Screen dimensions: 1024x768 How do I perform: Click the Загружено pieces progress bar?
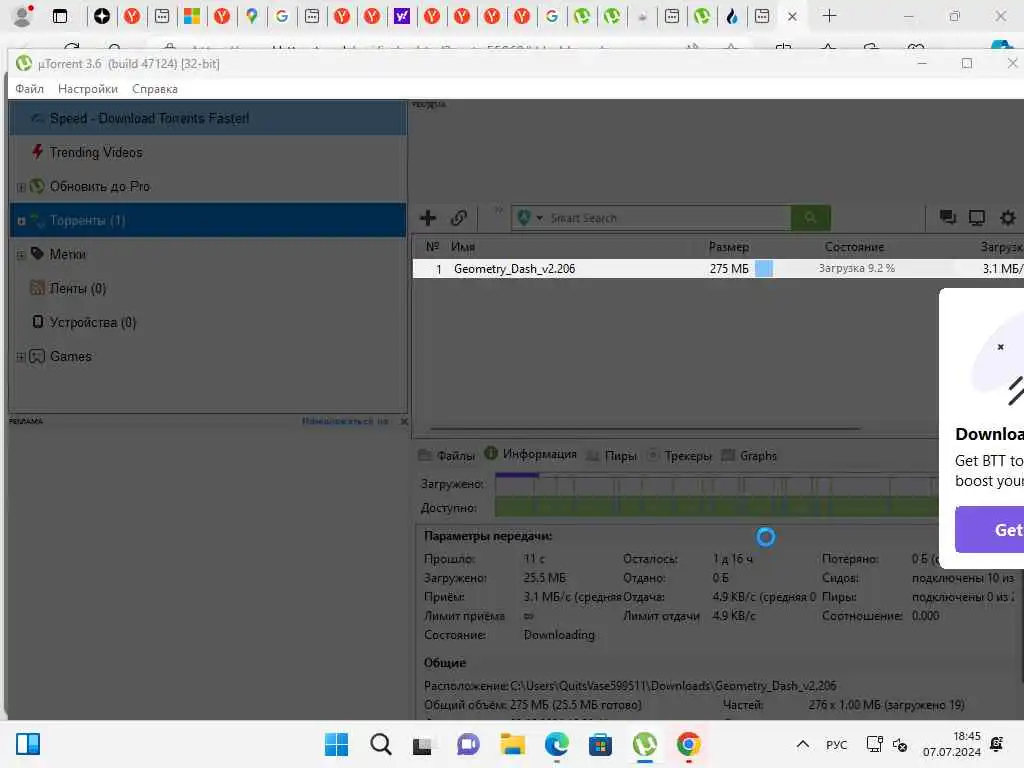(x=716, y=484)
